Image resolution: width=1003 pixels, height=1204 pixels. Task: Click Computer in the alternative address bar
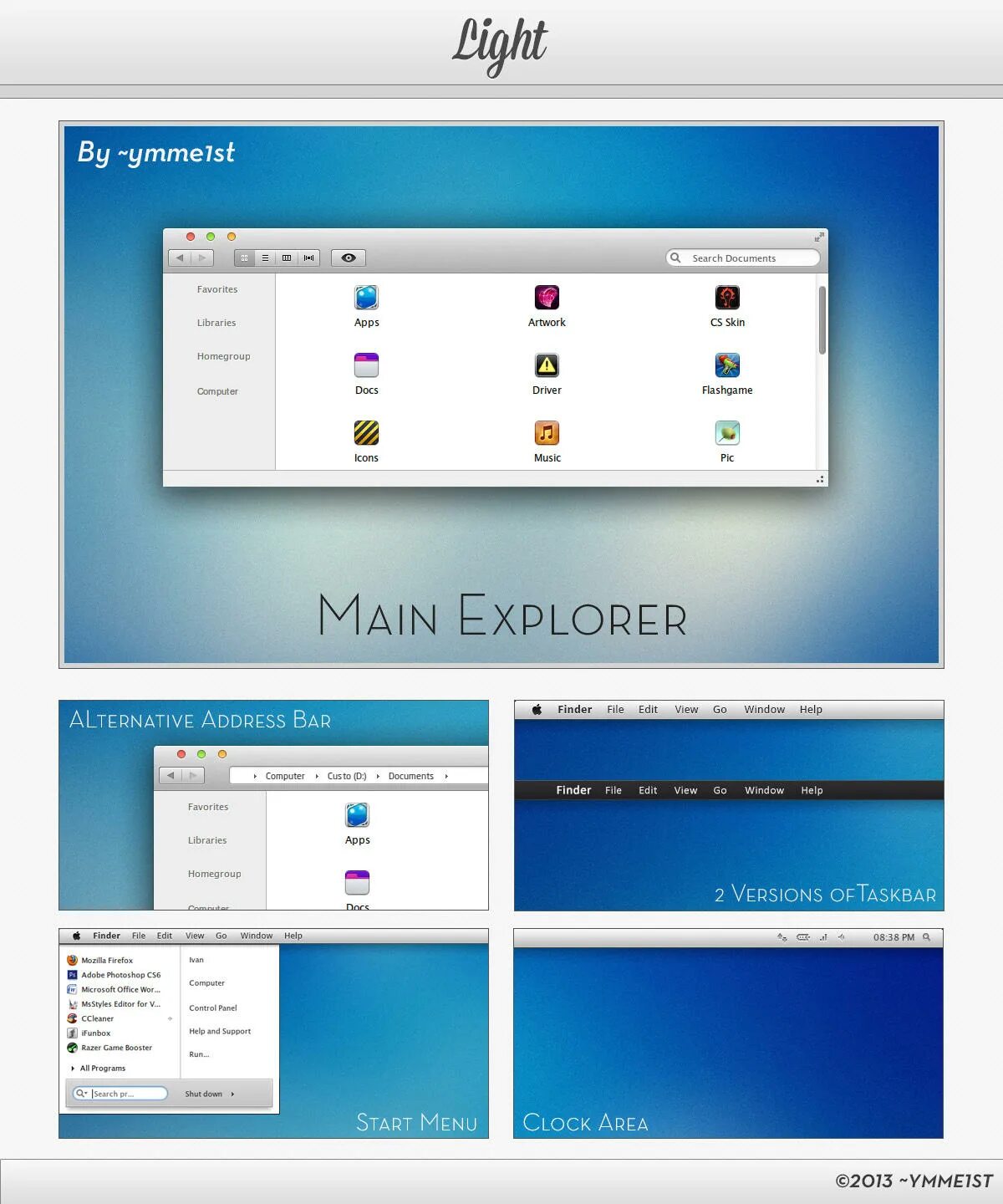[285, 776]
